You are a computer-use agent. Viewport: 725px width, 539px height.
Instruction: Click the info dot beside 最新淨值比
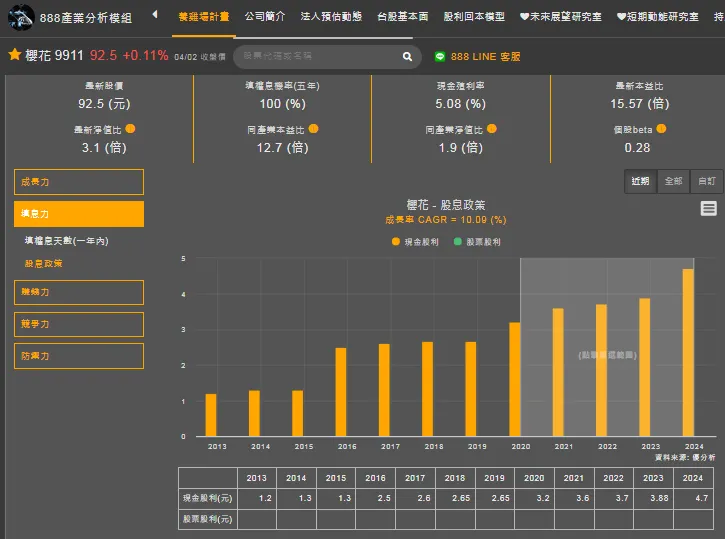(130, 129)
